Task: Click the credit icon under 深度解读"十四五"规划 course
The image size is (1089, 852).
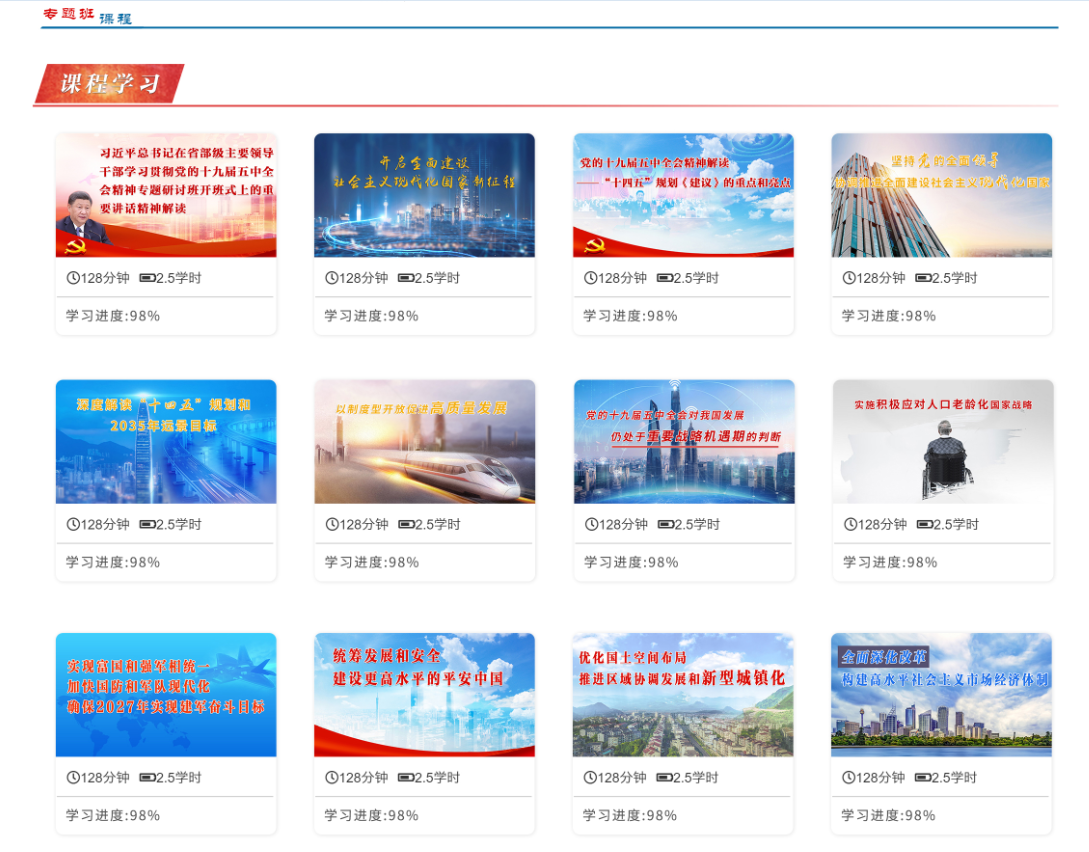Action: tap(147, 524)
